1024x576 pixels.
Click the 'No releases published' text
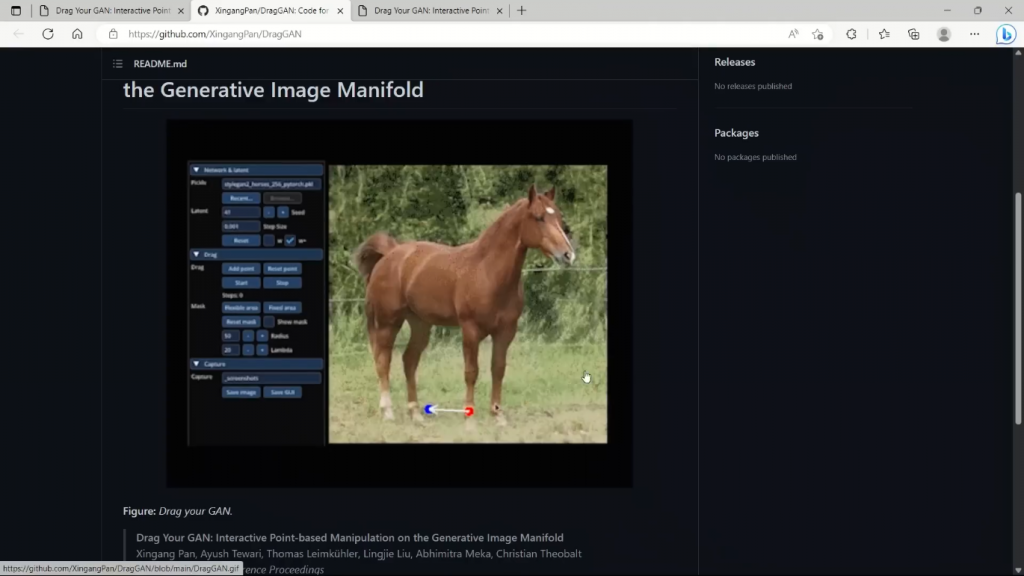click(x=753, y=86)
